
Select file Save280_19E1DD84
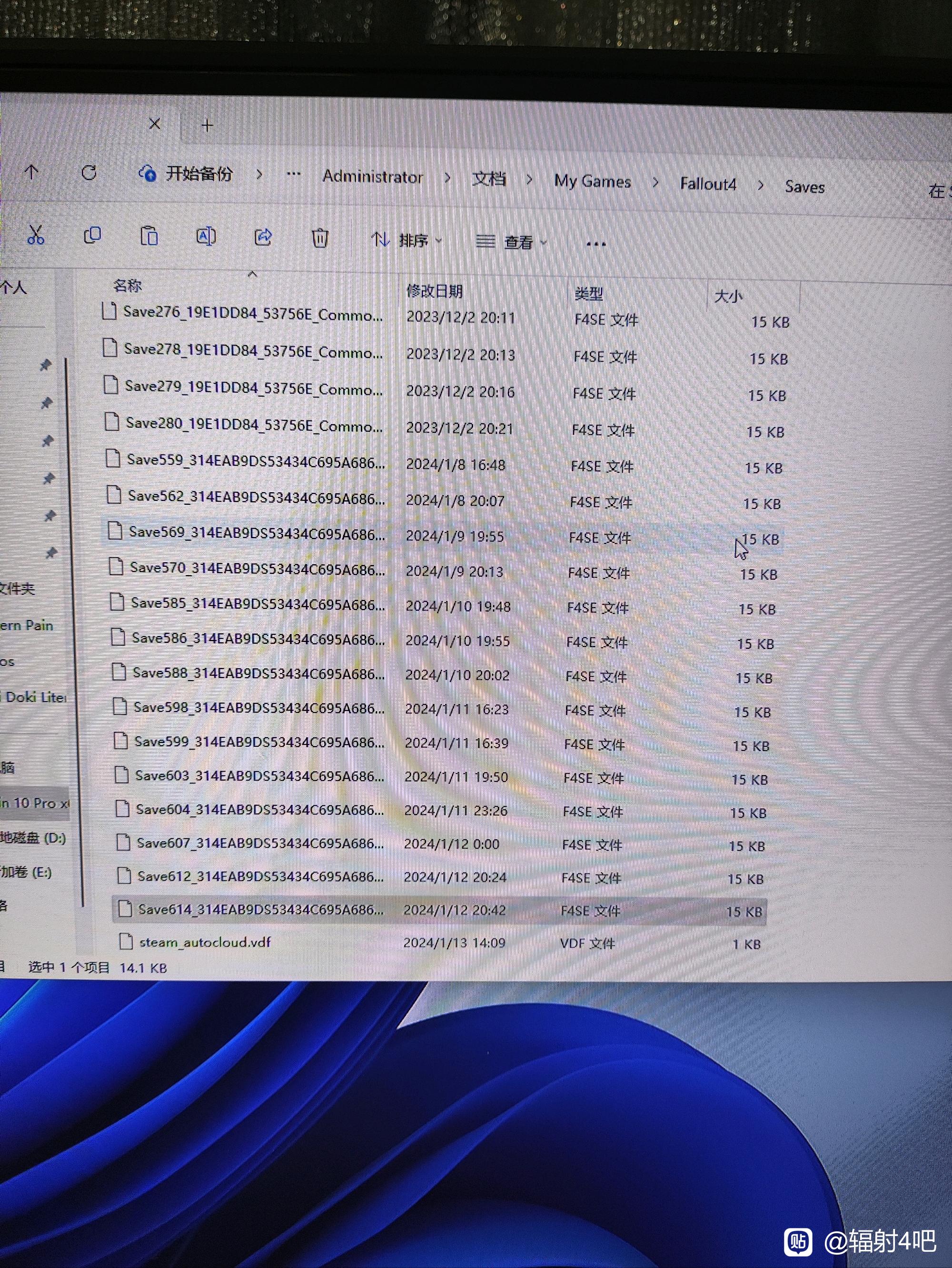click(255, 425)
